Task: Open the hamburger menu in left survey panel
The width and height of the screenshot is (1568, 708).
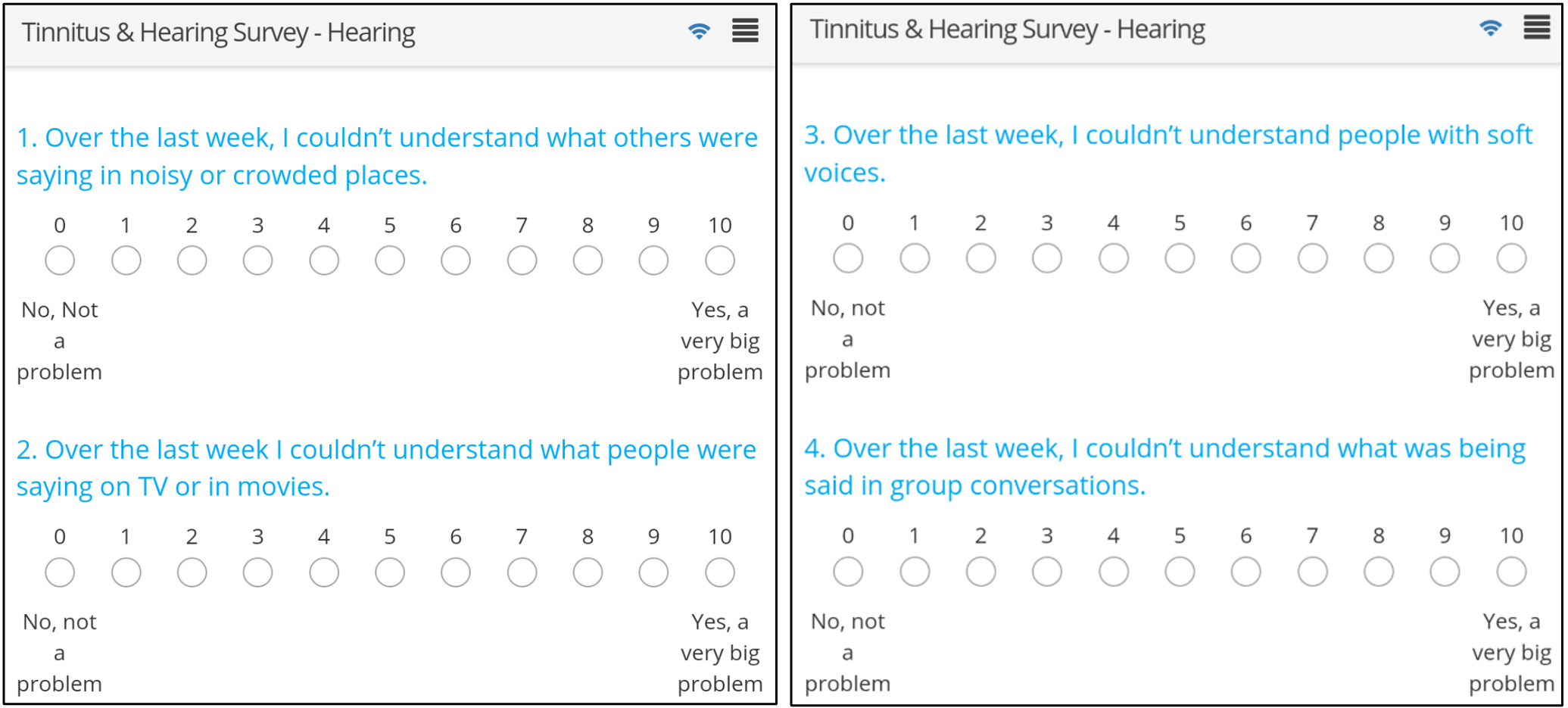Action: pyautogui.click(x=745, y=31)
